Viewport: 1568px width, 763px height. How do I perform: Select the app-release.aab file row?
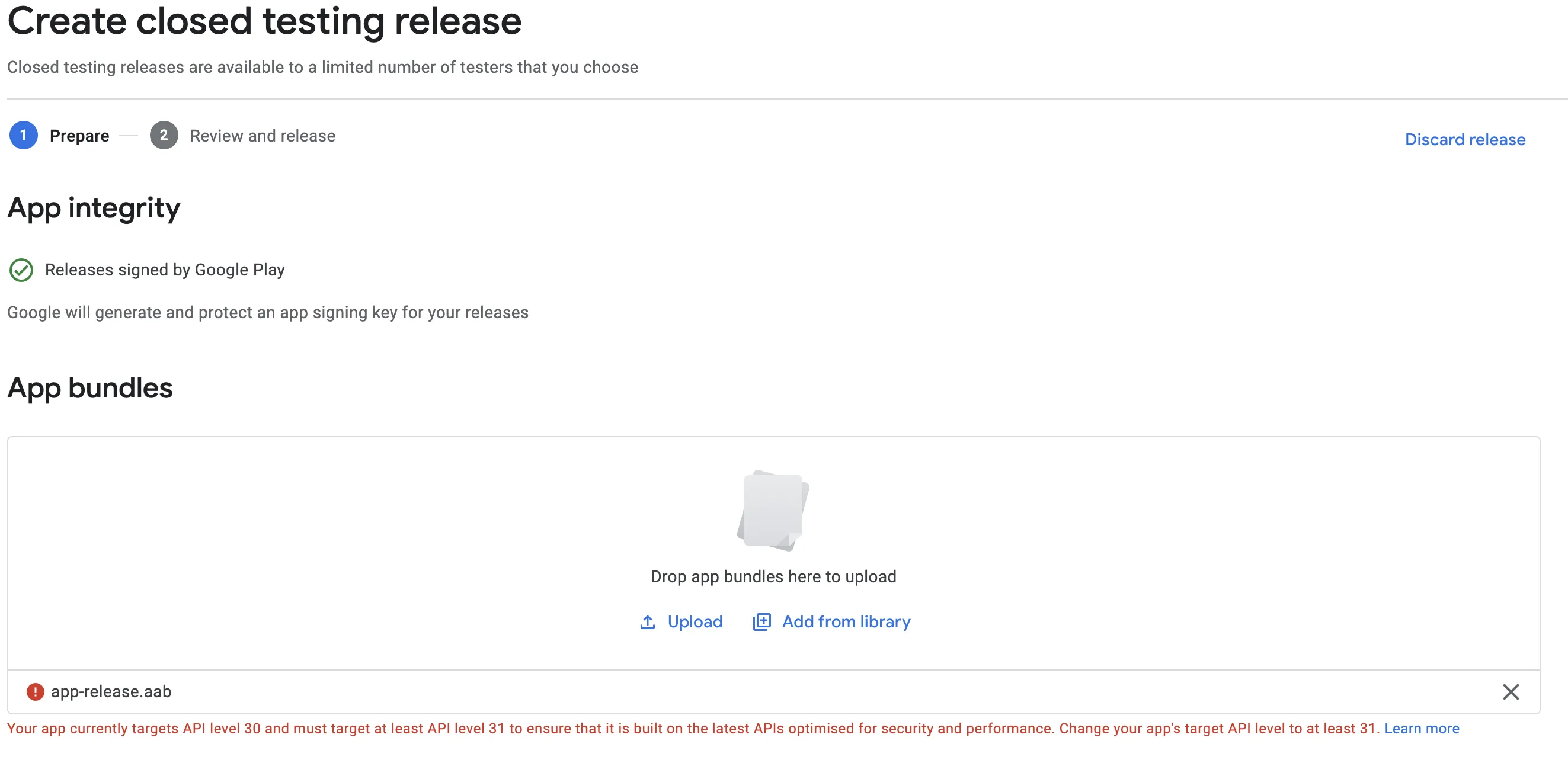774,692
